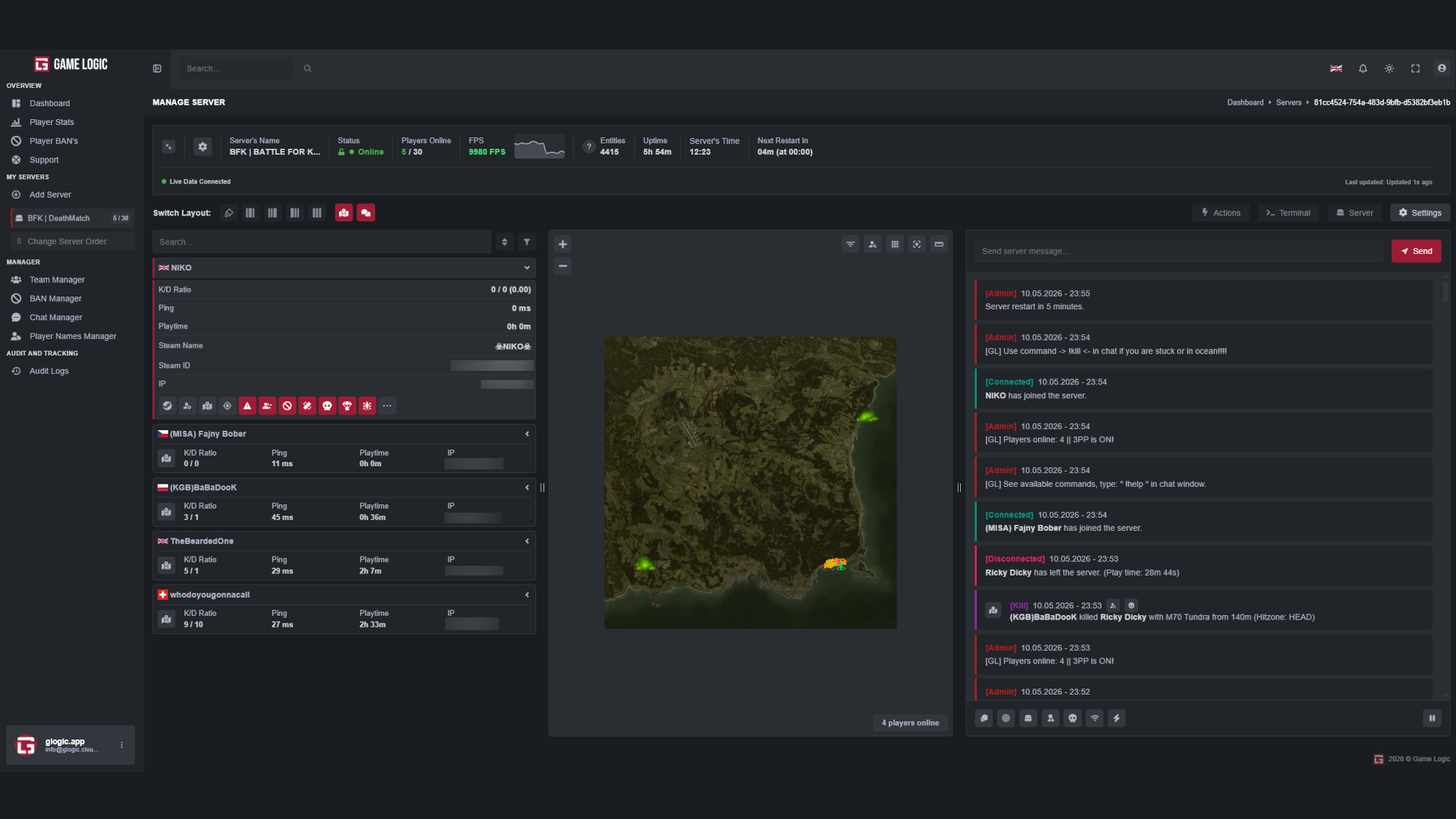Expand whodoyougonnacall player card
This screenshot has height=819, width=1456.
pos(527,595)
